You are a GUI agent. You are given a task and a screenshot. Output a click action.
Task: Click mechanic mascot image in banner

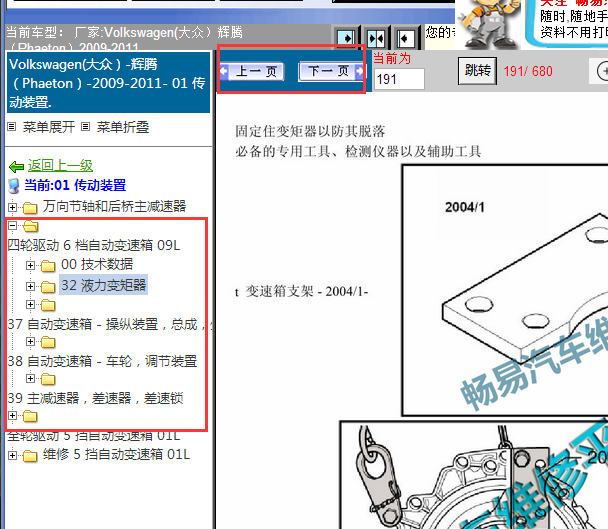coord(489,24)
